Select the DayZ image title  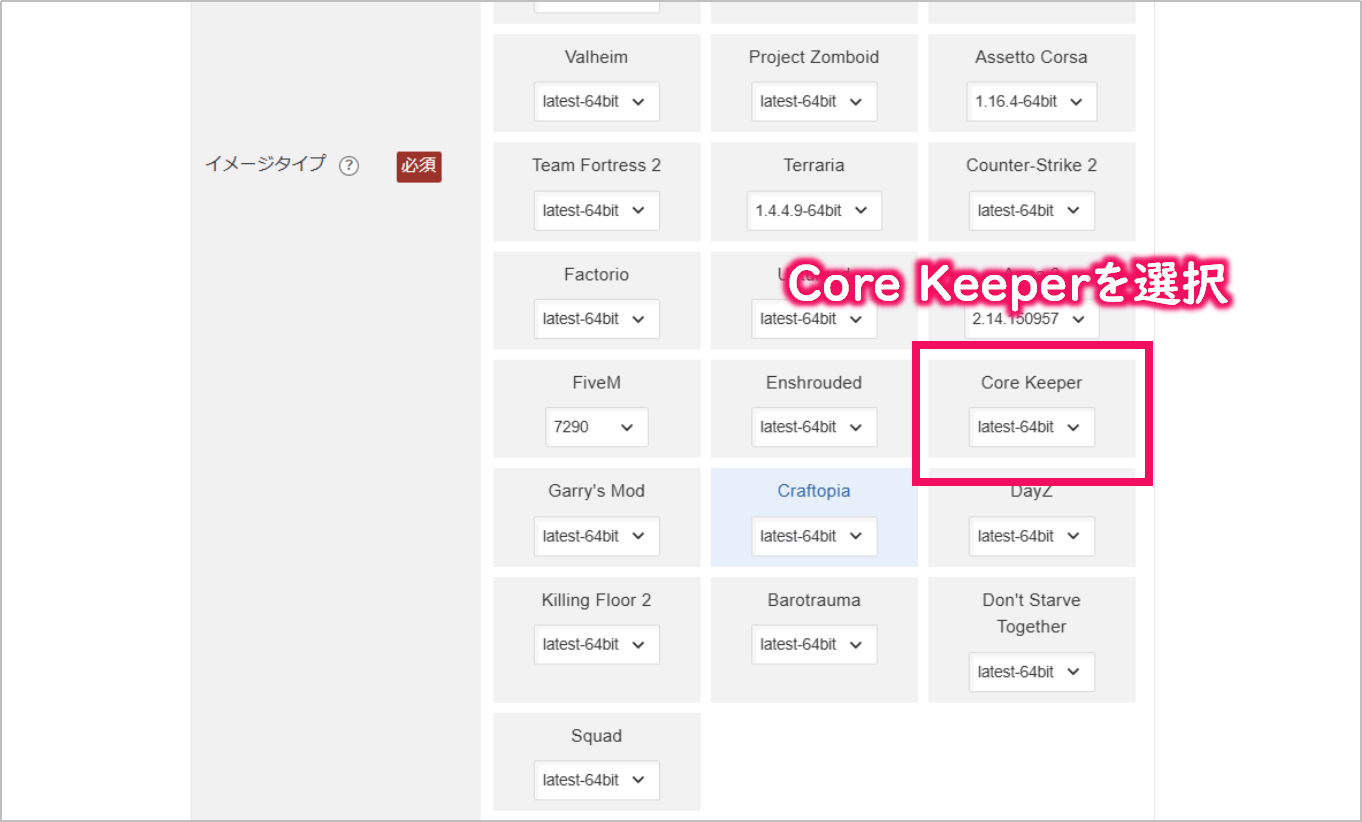click(1031, 492)
